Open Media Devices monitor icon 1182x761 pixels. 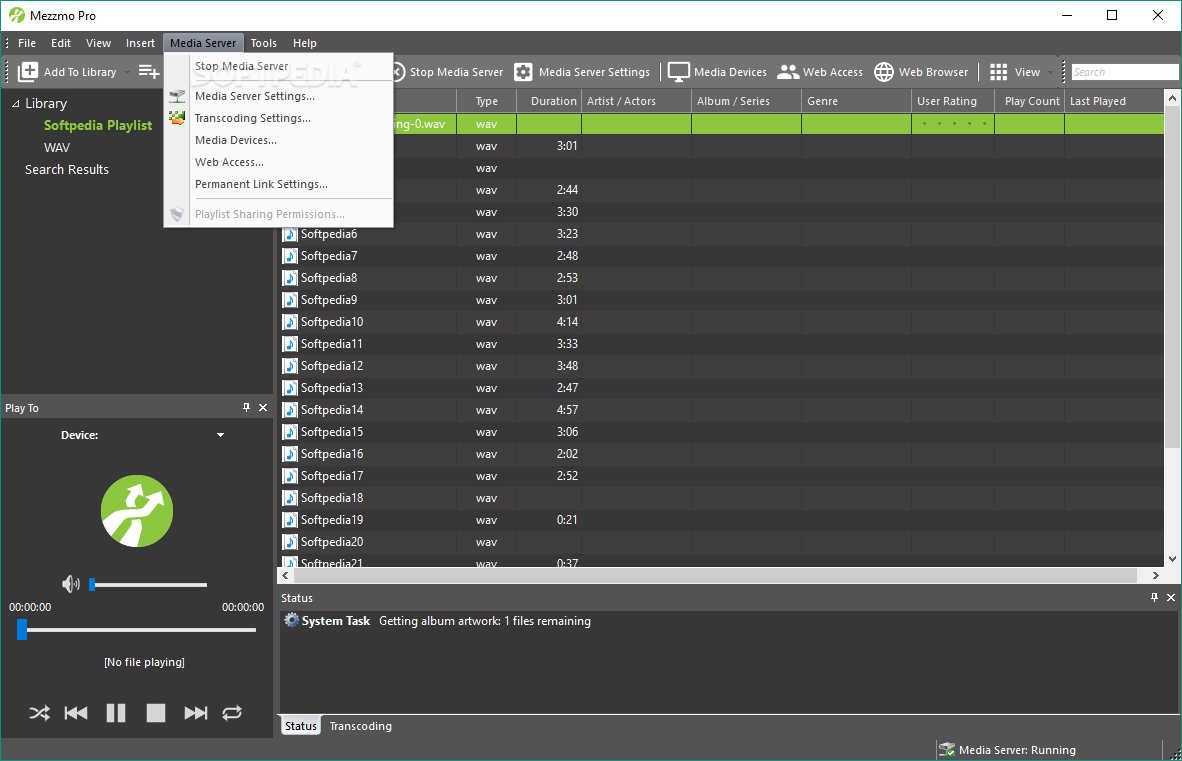[x=678, y=72]
